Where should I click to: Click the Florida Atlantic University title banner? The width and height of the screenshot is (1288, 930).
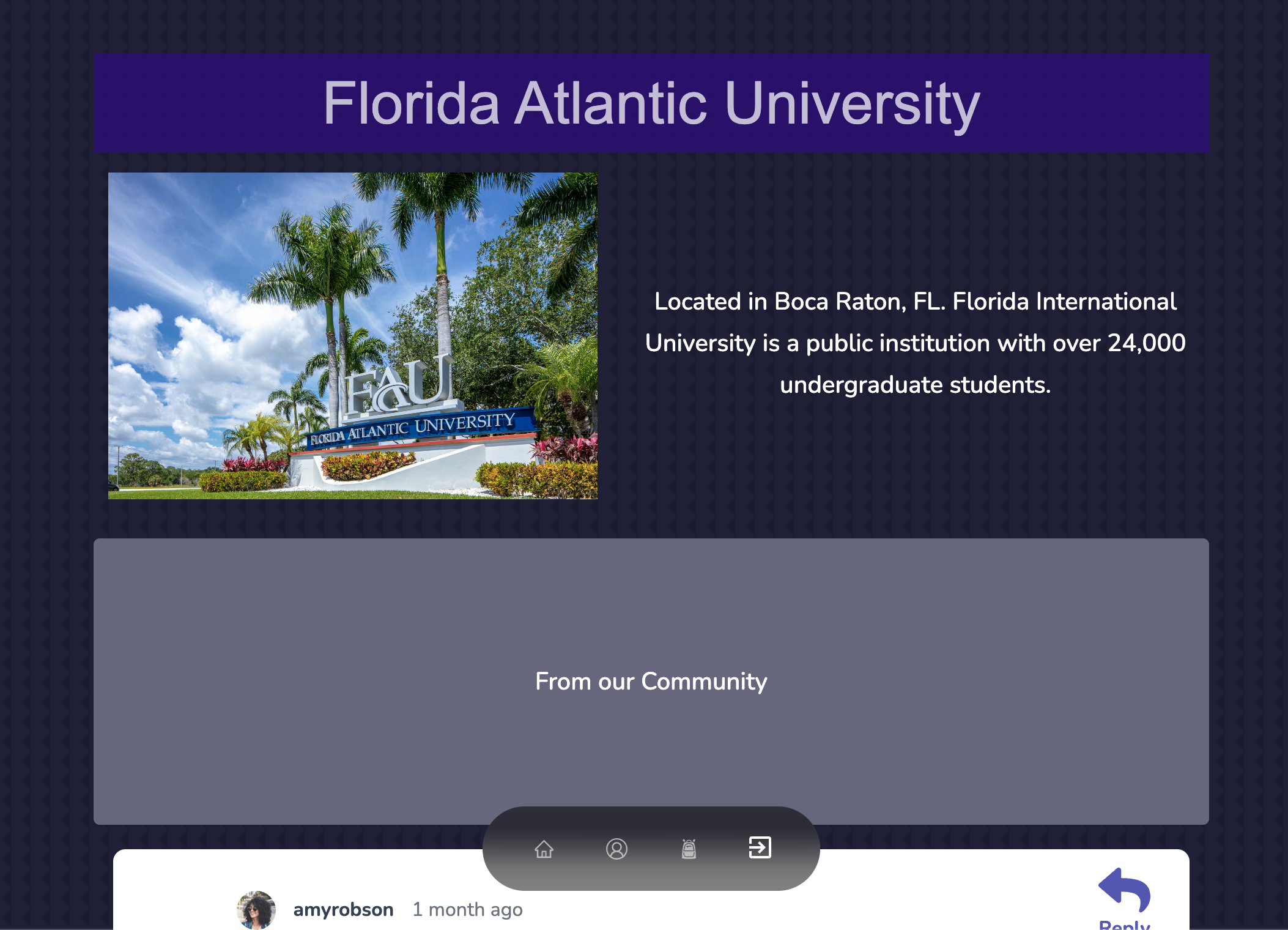click(x=651, y=103)
